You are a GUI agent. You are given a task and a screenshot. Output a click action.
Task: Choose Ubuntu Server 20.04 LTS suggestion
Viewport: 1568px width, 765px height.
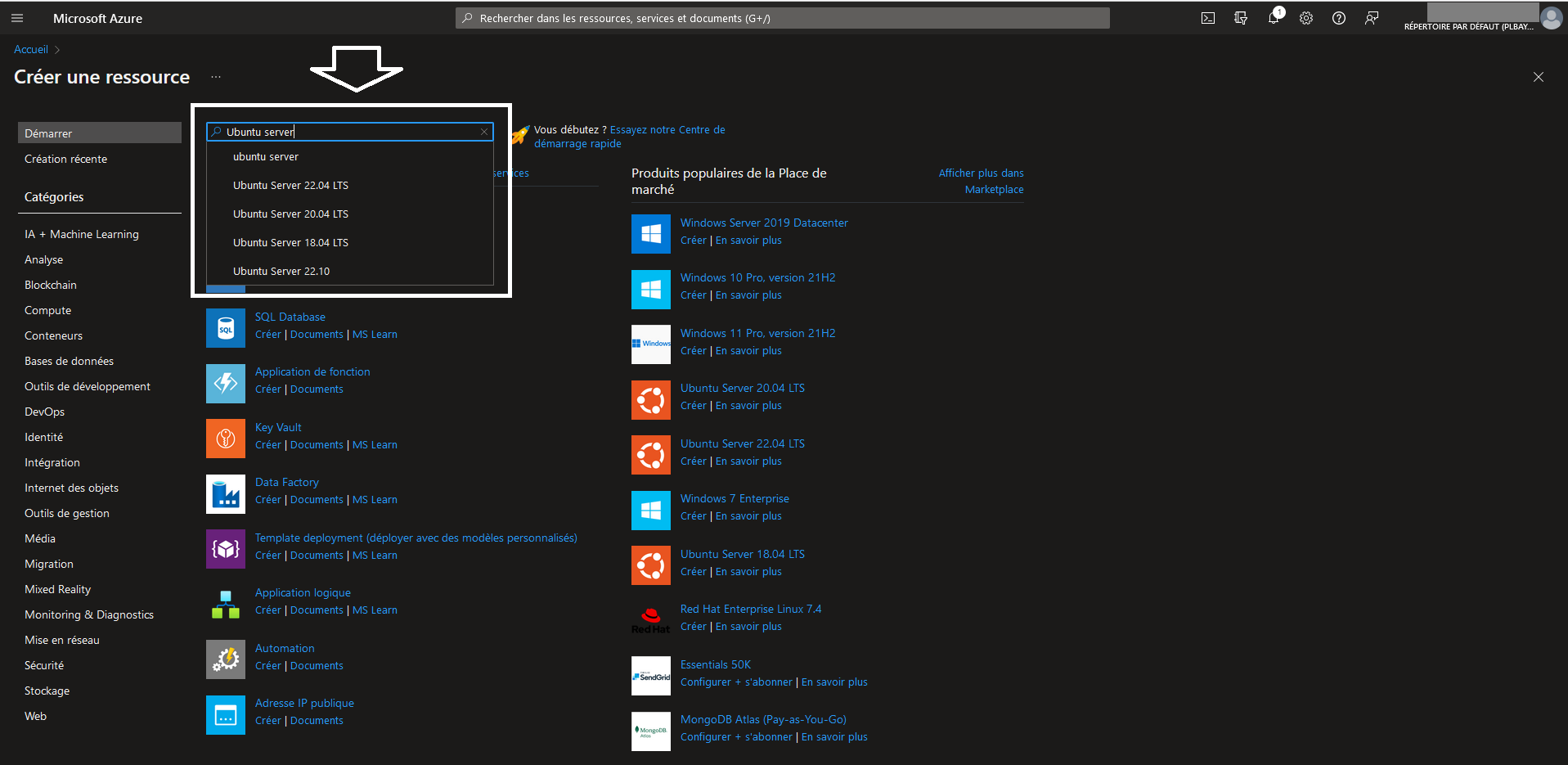(350, 214)
